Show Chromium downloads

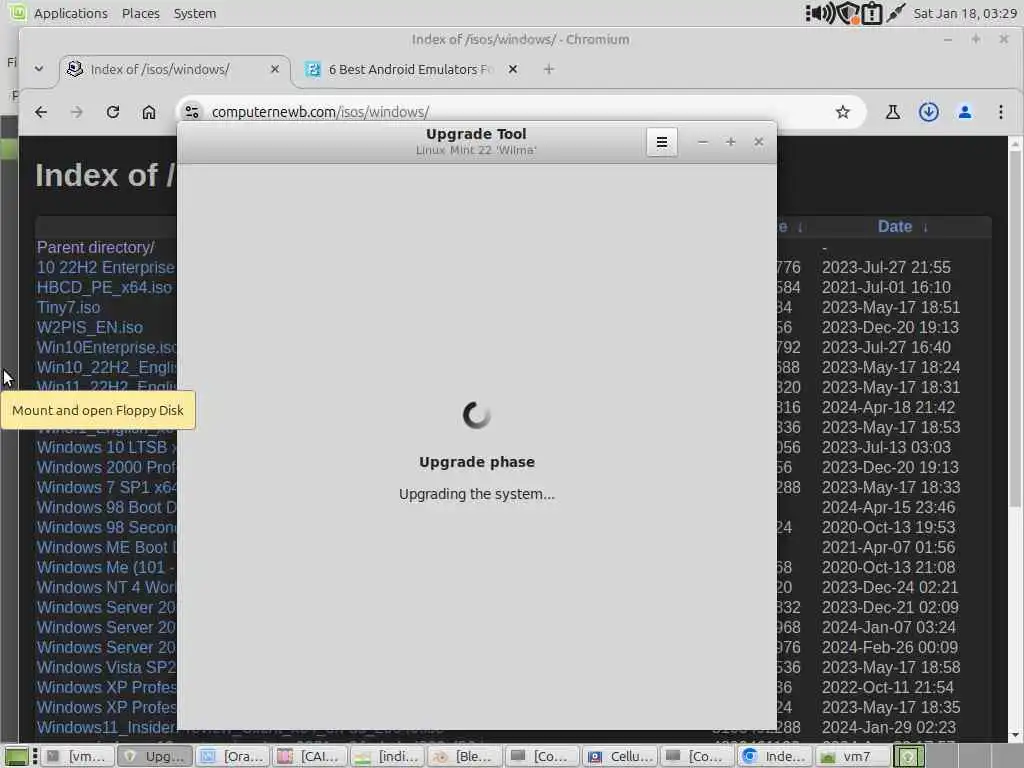(929, 112)
